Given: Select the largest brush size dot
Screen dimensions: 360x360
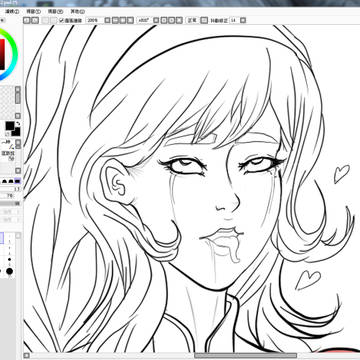Looking at the screenshot, I should (x=9, y=271).
